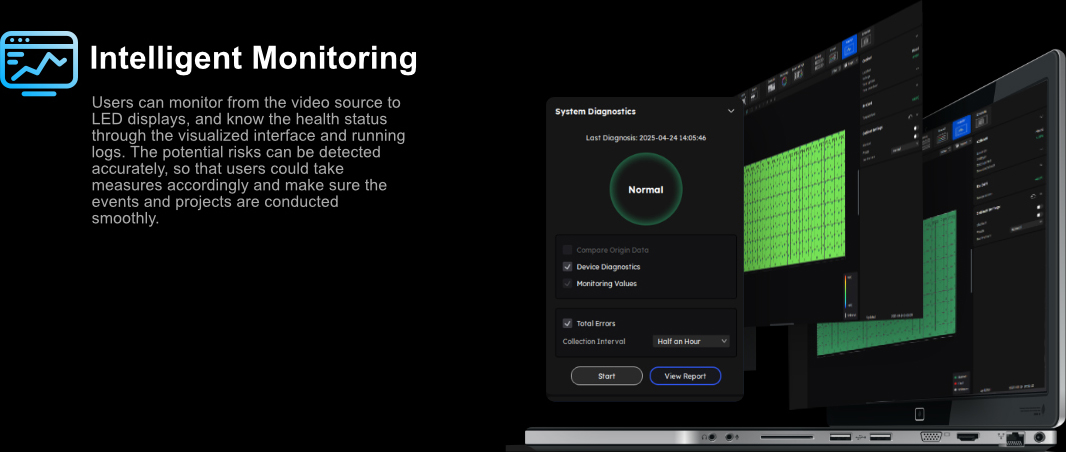
Task: Uncheck the Device Diagnostics checkbox
Action: pos(568,267)
